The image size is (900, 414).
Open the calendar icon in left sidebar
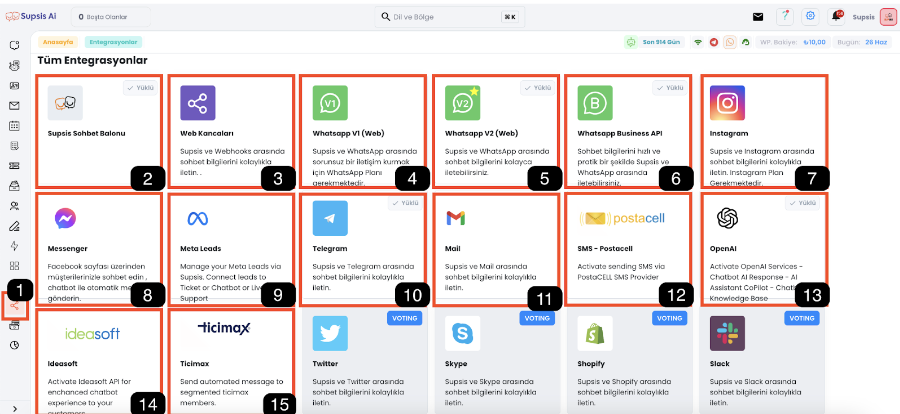pos(14,125)
